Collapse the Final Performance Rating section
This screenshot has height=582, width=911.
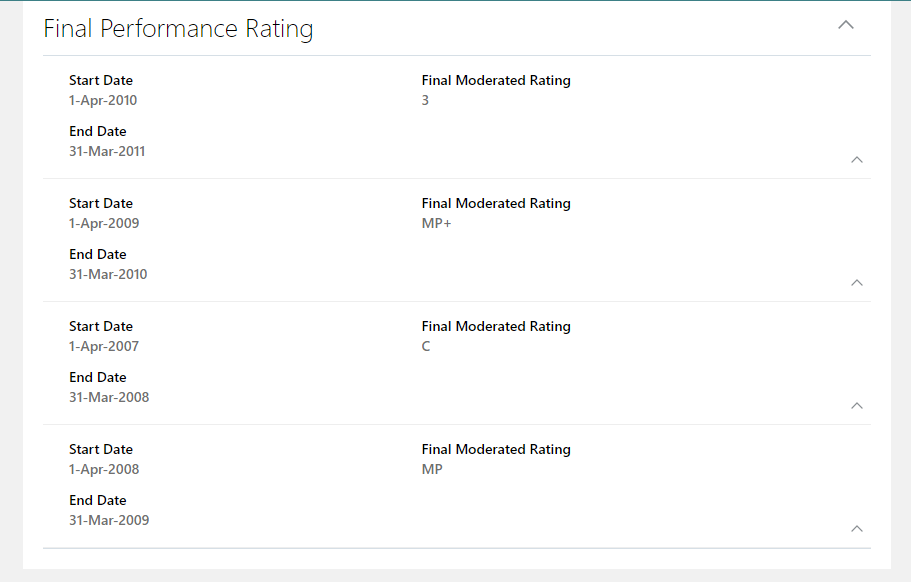pos(845,24)
